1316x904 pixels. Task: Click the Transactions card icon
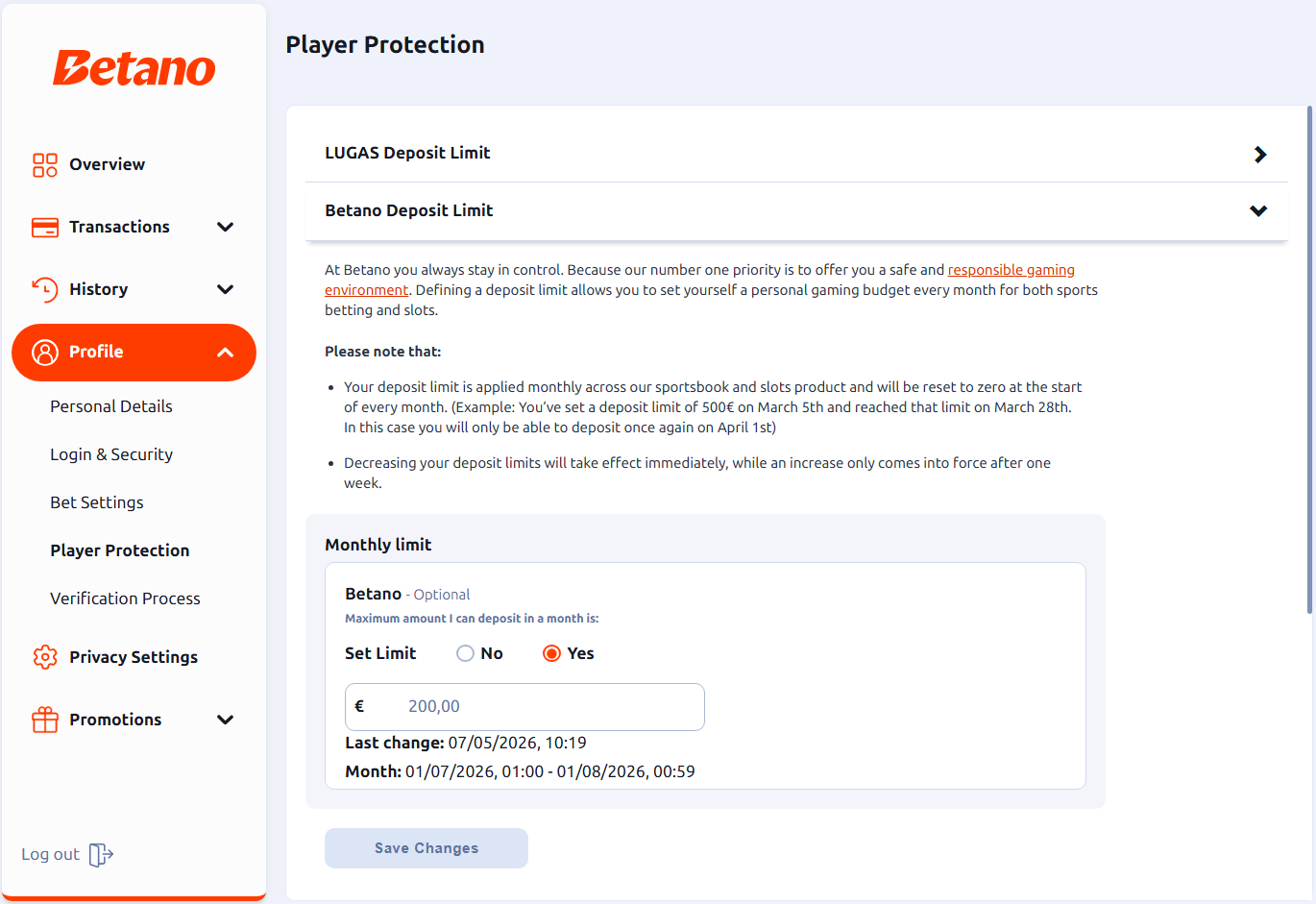45,228
